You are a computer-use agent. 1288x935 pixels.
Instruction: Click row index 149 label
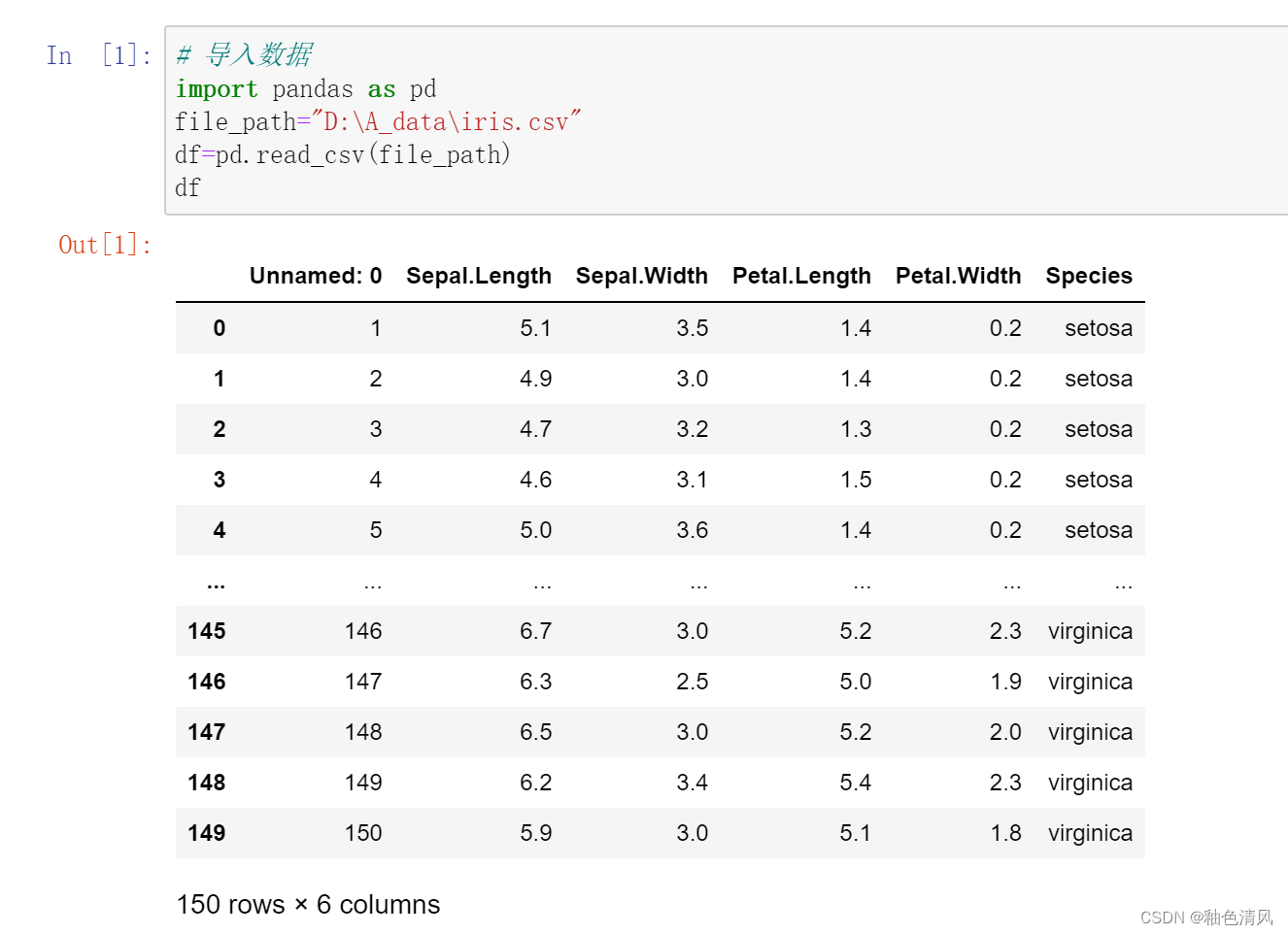pyautogui.click(x=207, y=833)
